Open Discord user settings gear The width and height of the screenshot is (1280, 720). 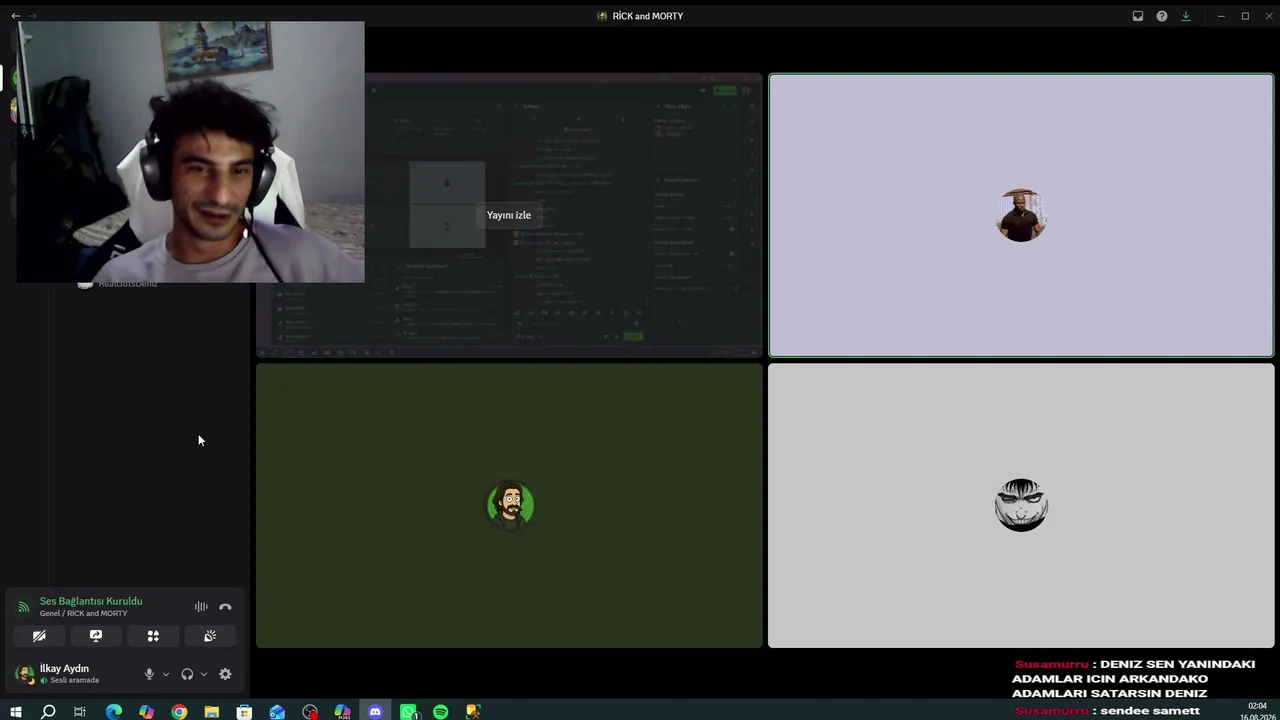[225, 674]
